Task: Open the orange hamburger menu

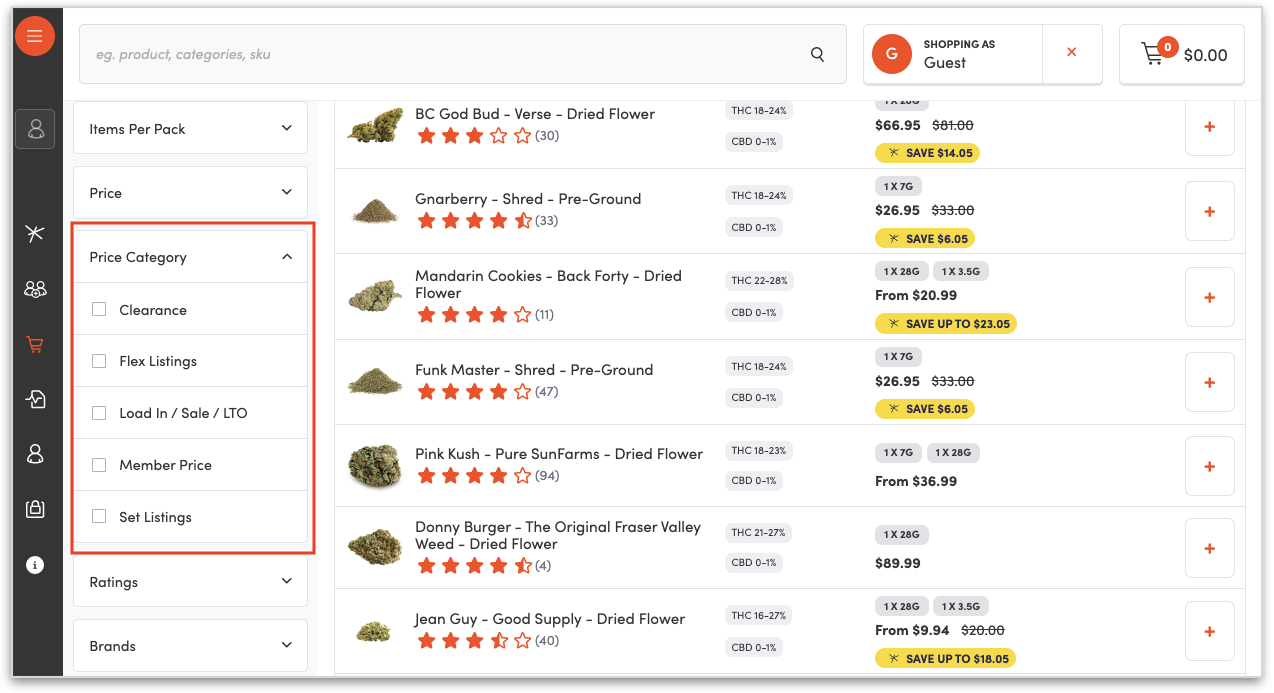Action: (35, 36)
